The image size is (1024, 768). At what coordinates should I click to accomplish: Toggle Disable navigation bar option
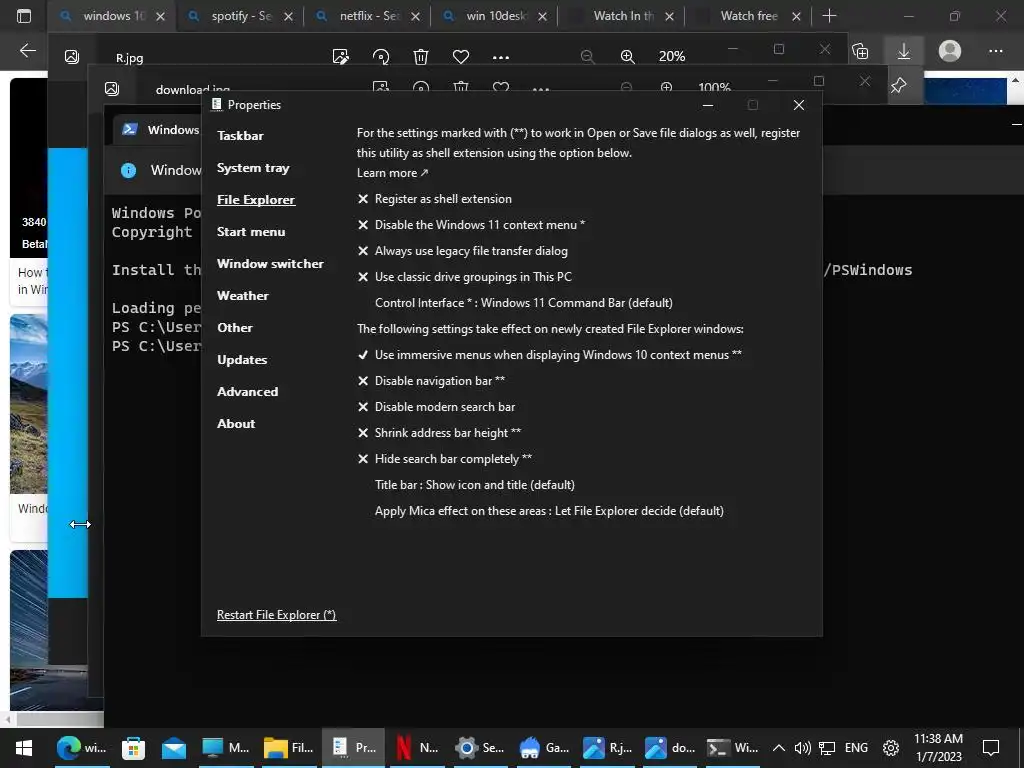[x=431, y=381]
